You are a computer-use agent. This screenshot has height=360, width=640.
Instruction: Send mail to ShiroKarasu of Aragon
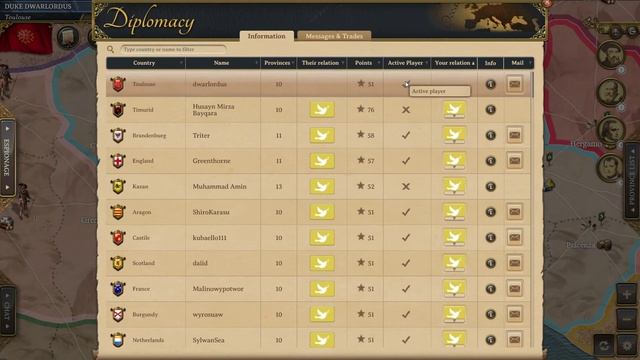[x=515, y=212]
